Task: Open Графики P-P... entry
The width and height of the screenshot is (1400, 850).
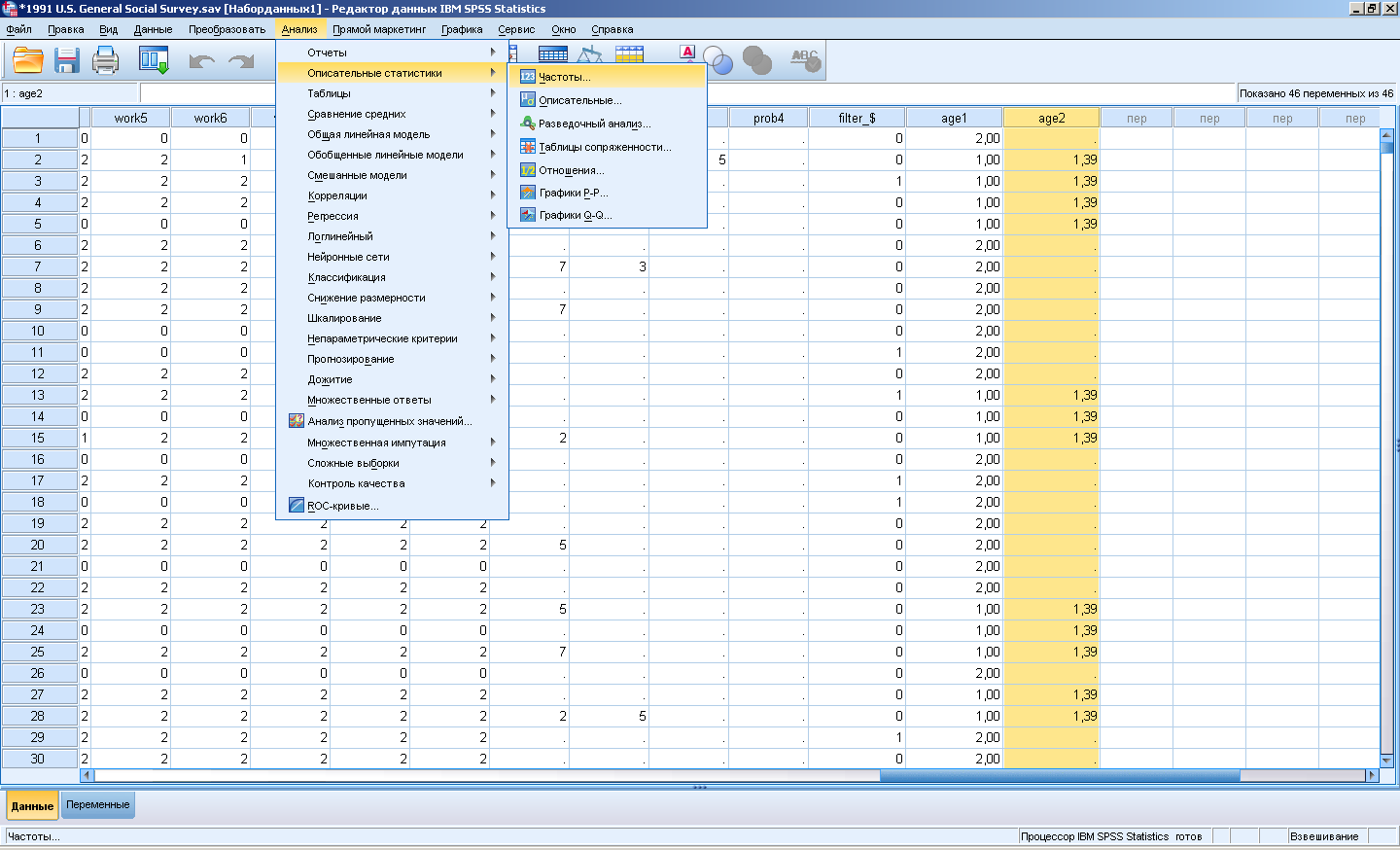Action: (x=608, y=193)
